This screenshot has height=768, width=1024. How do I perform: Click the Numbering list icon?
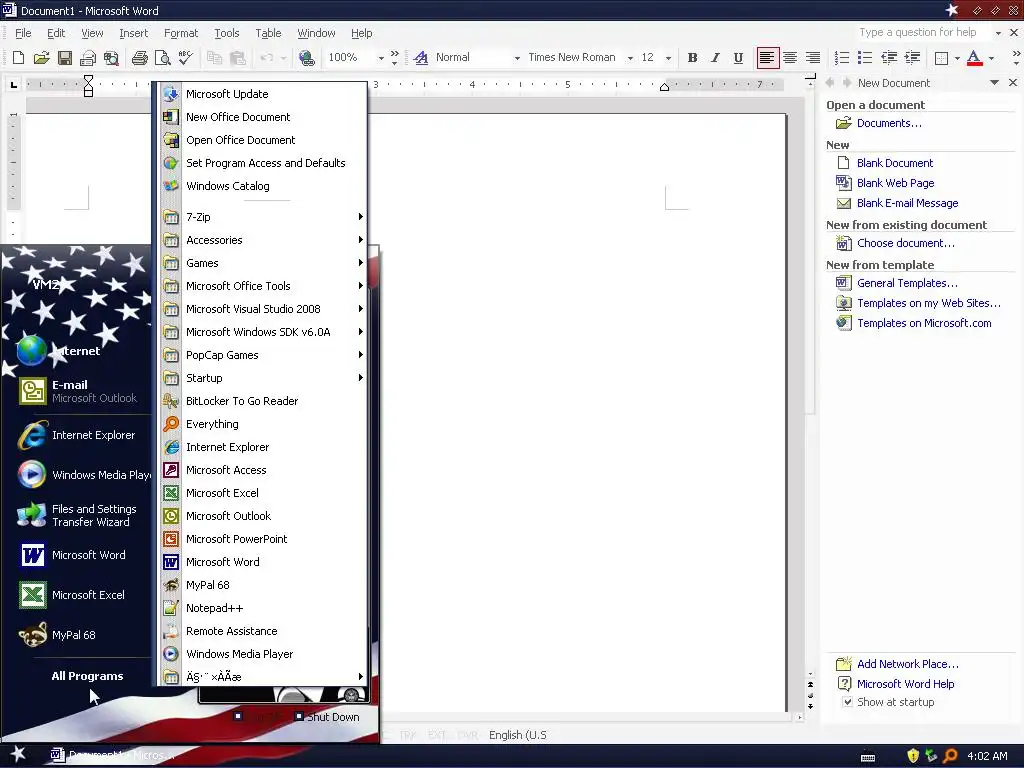(x=842, y=57)
